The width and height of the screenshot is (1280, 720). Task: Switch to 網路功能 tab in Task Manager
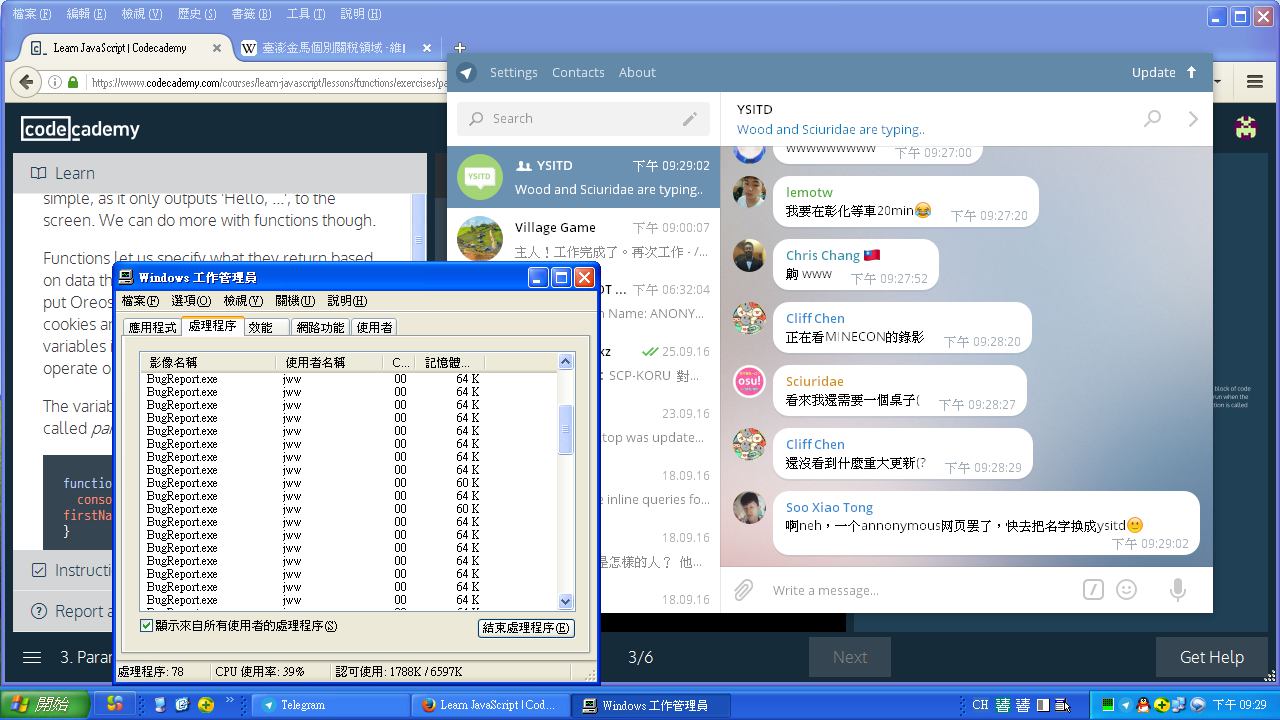point(320,327)
